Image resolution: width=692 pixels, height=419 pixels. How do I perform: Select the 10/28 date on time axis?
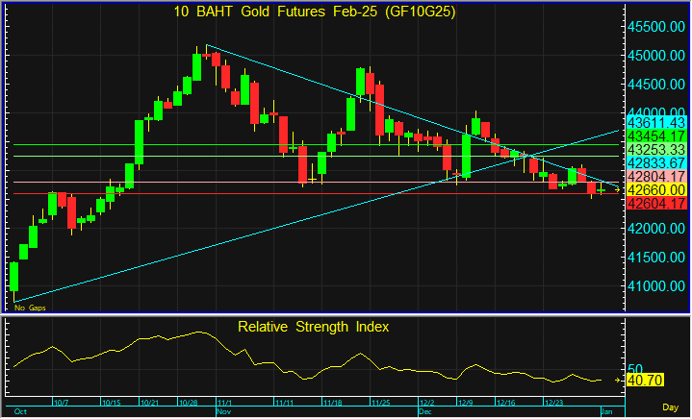[189, 403]
